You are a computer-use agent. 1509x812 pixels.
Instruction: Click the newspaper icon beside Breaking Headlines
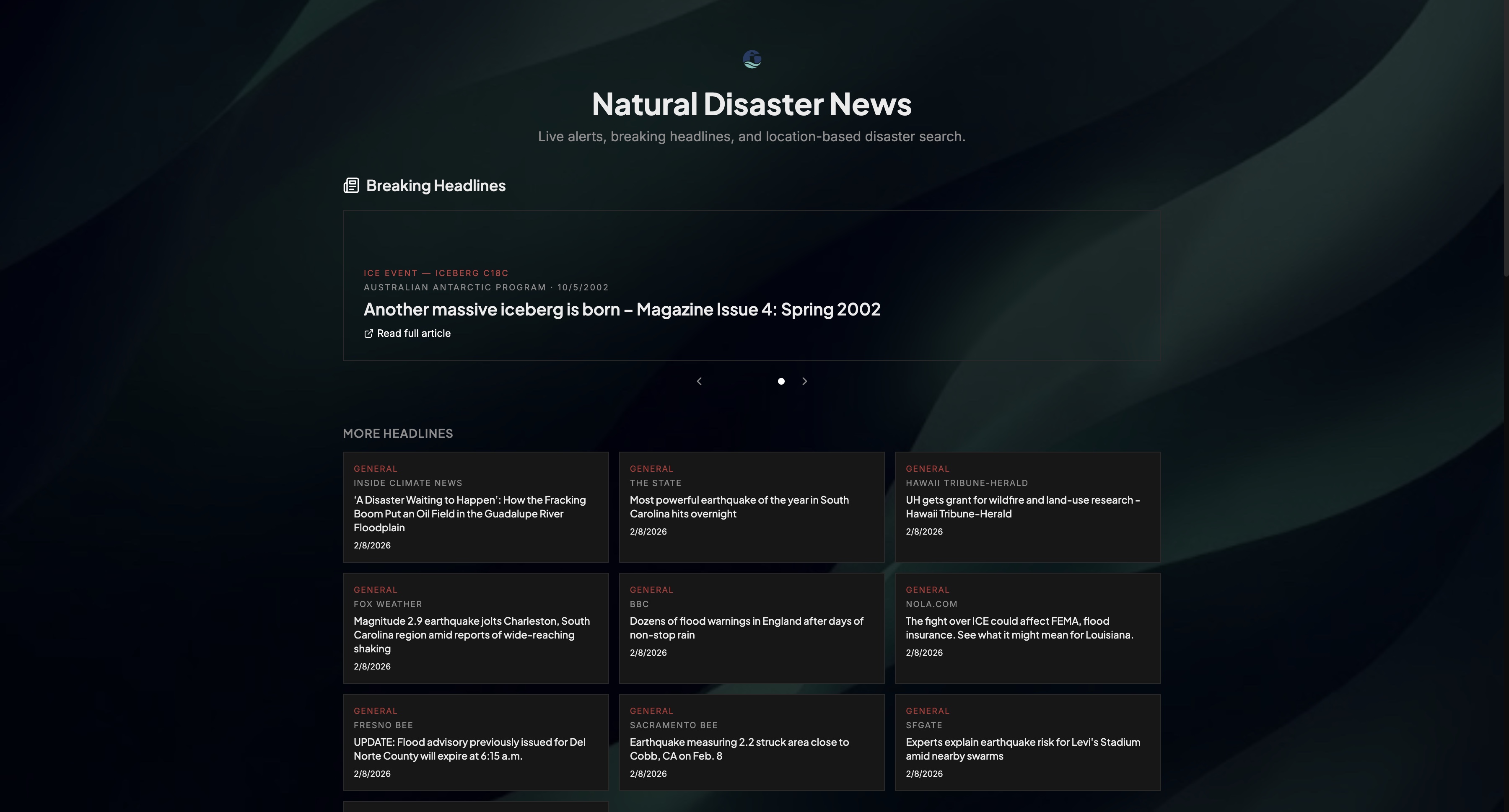pyautogui.click(x=351, y=186)
